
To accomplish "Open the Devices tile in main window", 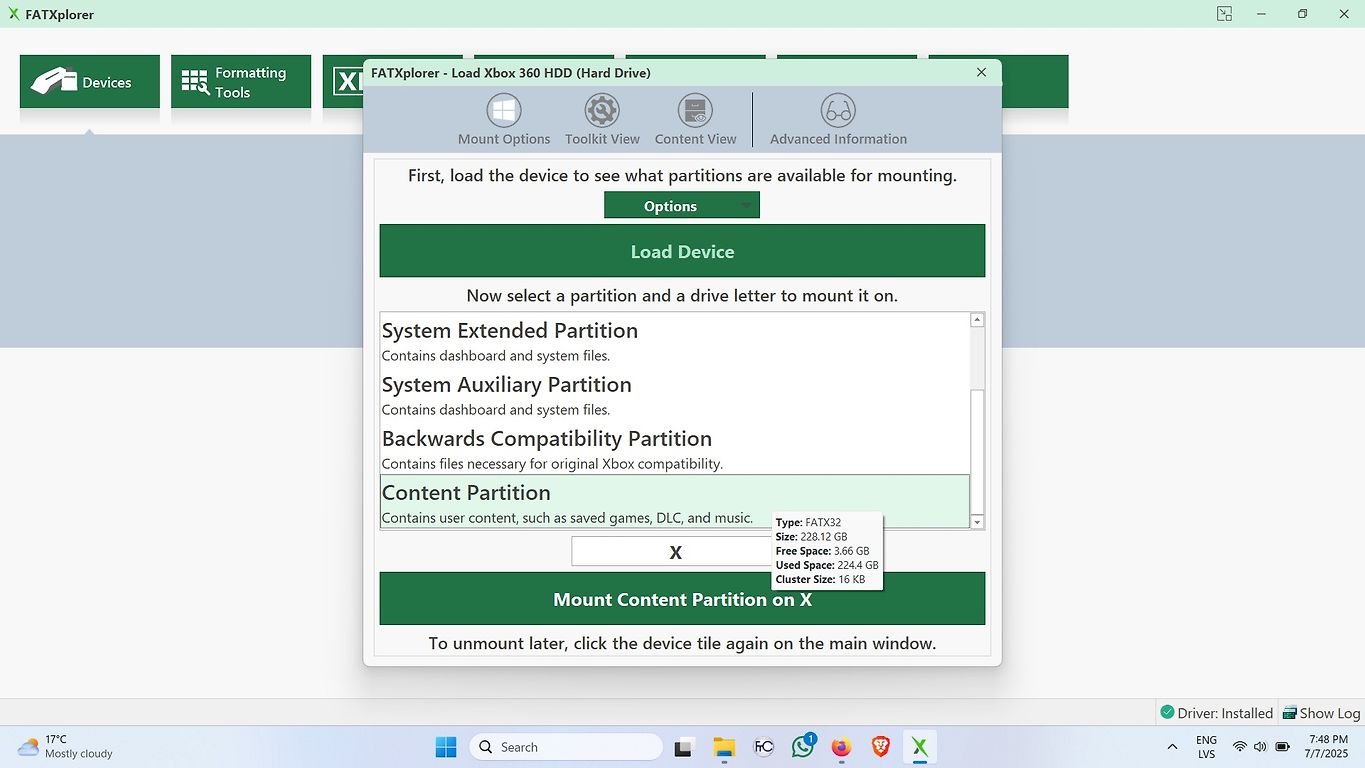I will pos(90,82).
